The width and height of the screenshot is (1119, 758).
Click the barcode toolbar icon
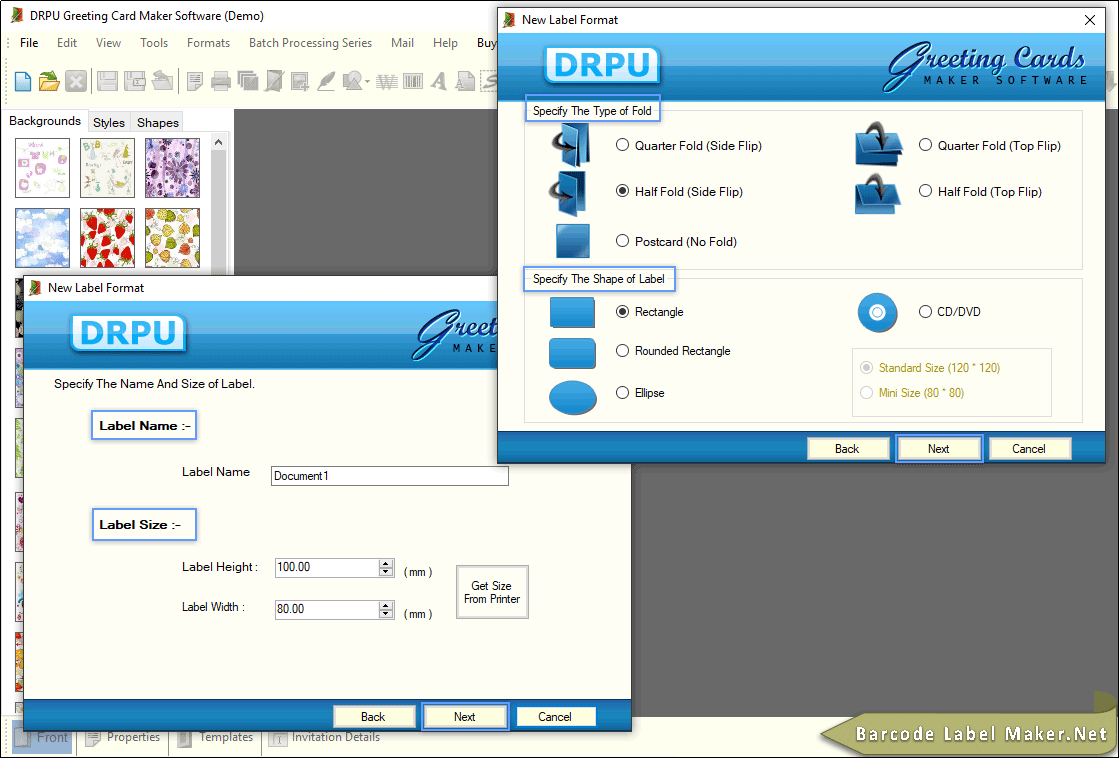[413, 82]
